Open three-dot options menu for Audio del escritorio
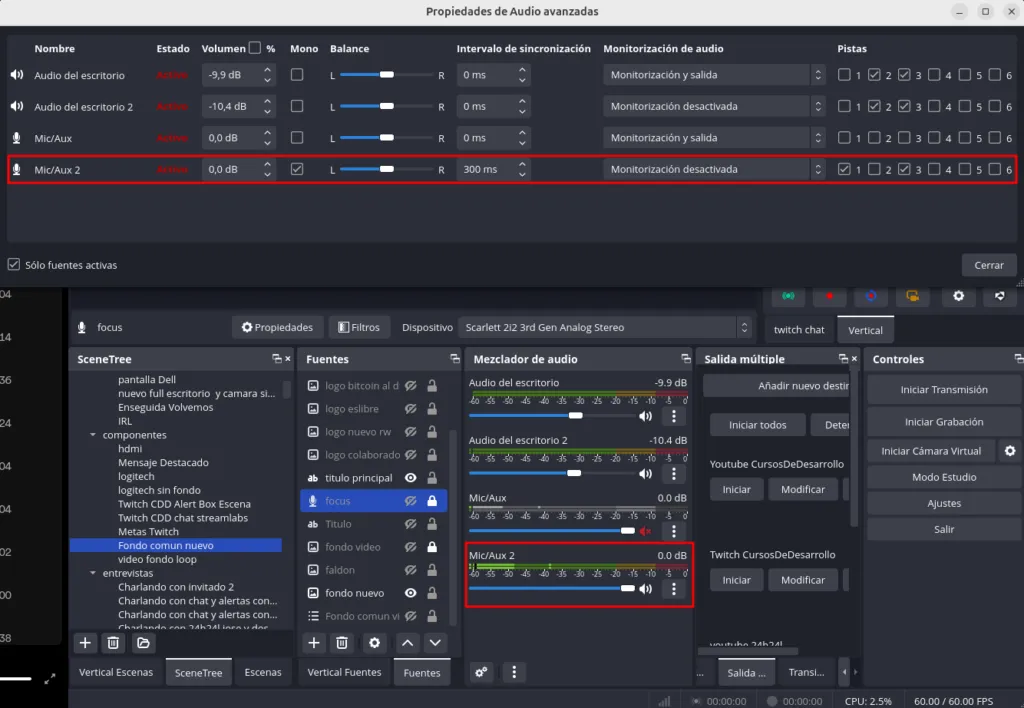1024x708 pixels. [x=674, y=416]
